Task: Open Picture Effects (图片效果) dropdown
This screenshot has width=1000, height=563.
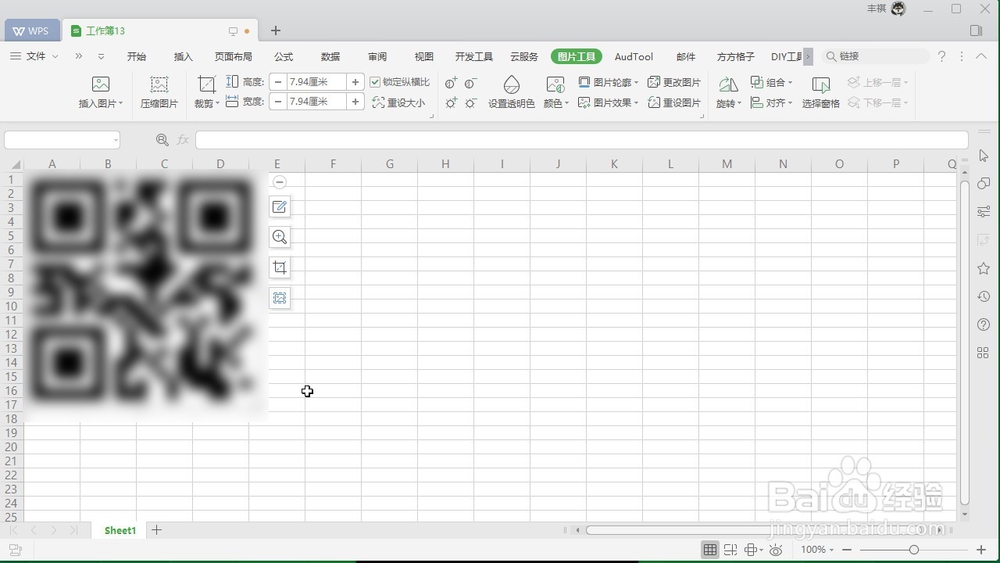Action: [608, 103]
